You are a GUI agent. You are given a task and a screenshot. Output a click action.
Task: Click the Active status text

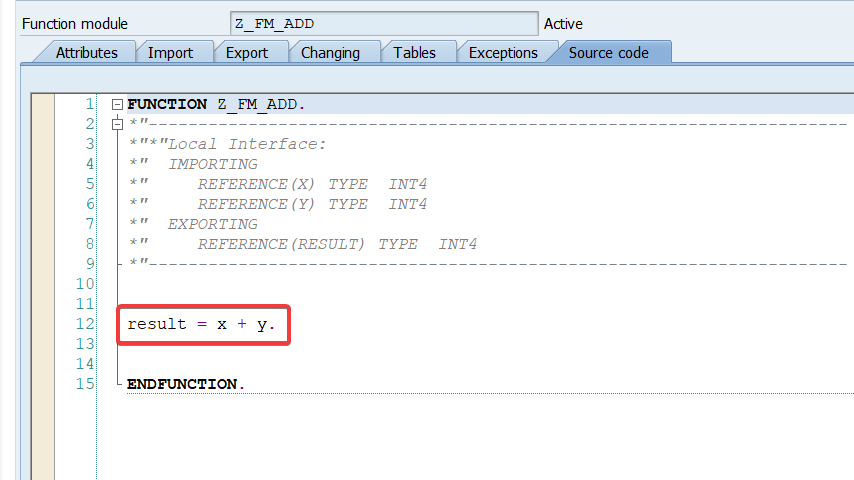pyautogui.click(x=563, y=24)
